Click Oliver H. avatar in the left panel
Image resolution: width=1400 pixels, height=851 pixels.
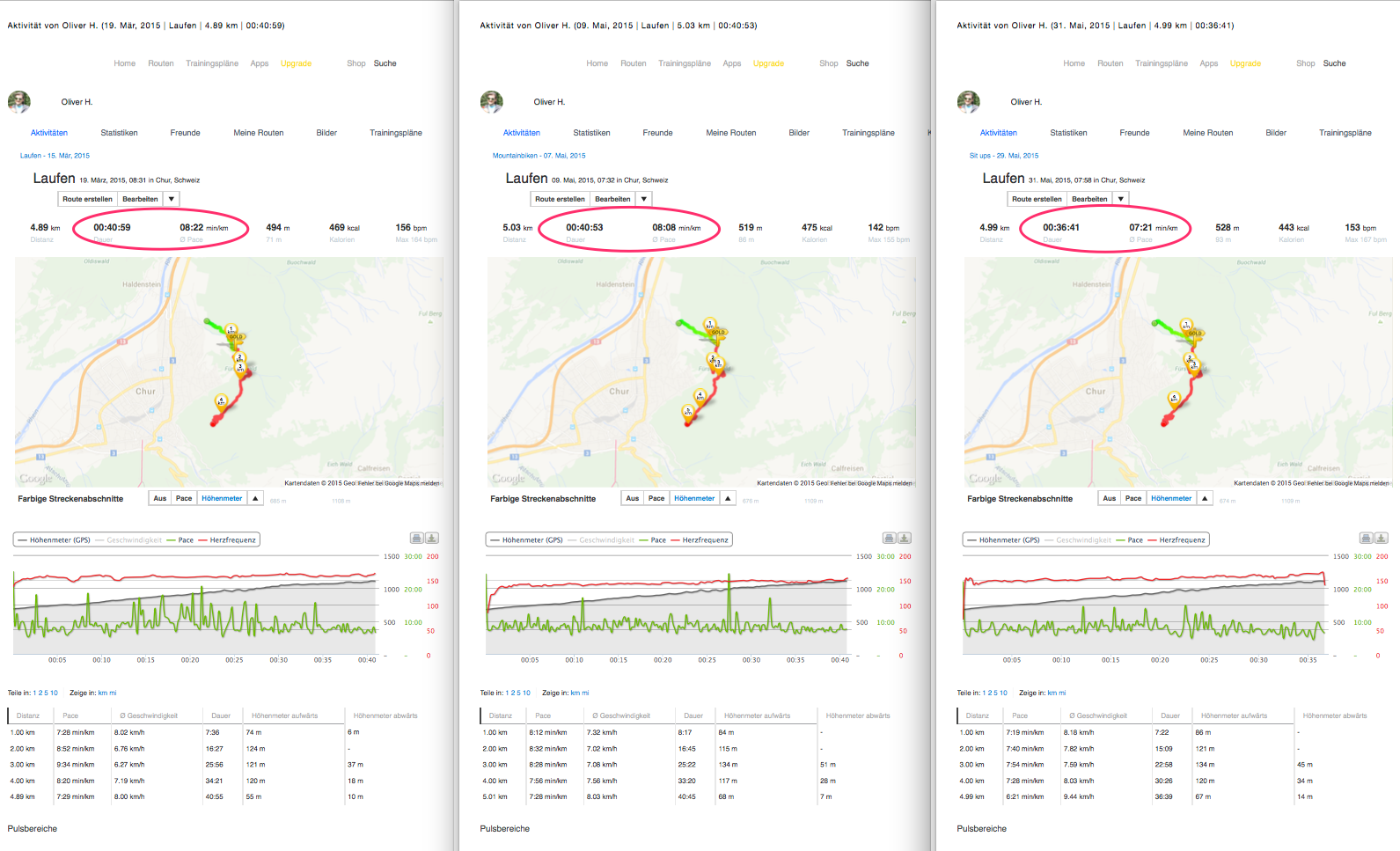tap(19, 102)
